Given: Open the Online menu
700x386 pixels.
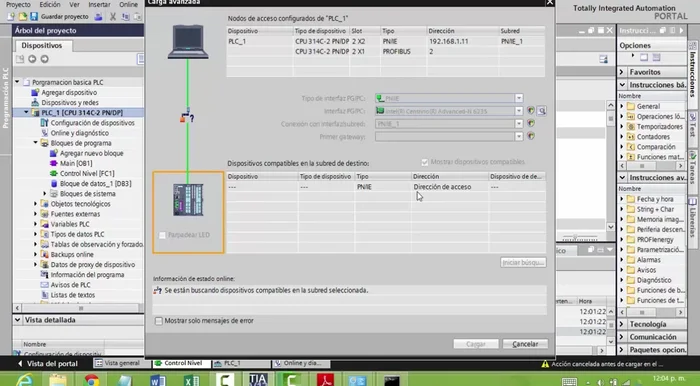Looking at the screenshot, I should pos(128,4).
